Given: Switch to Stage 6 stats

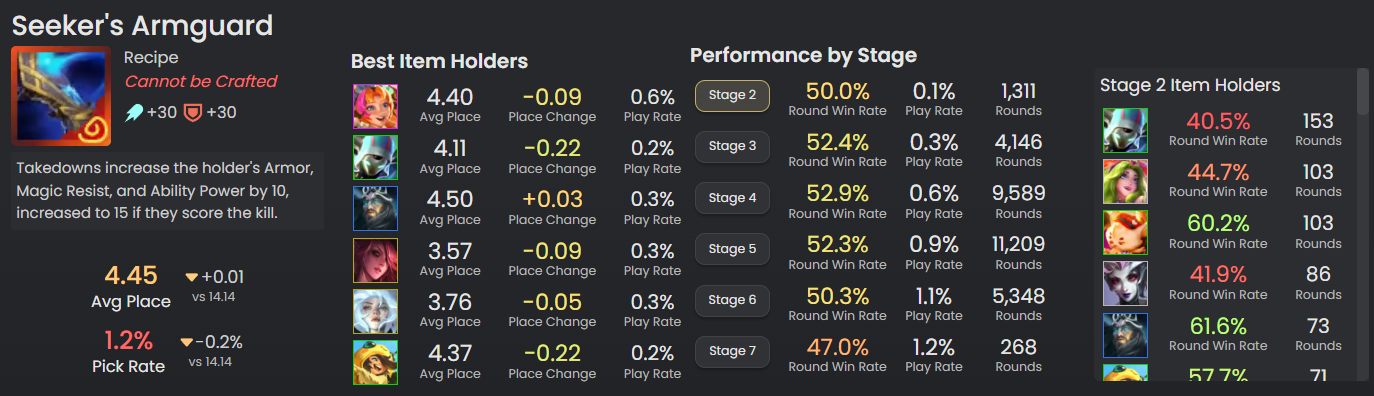Looking at the screenshot, I should click(x=732, y=300).
